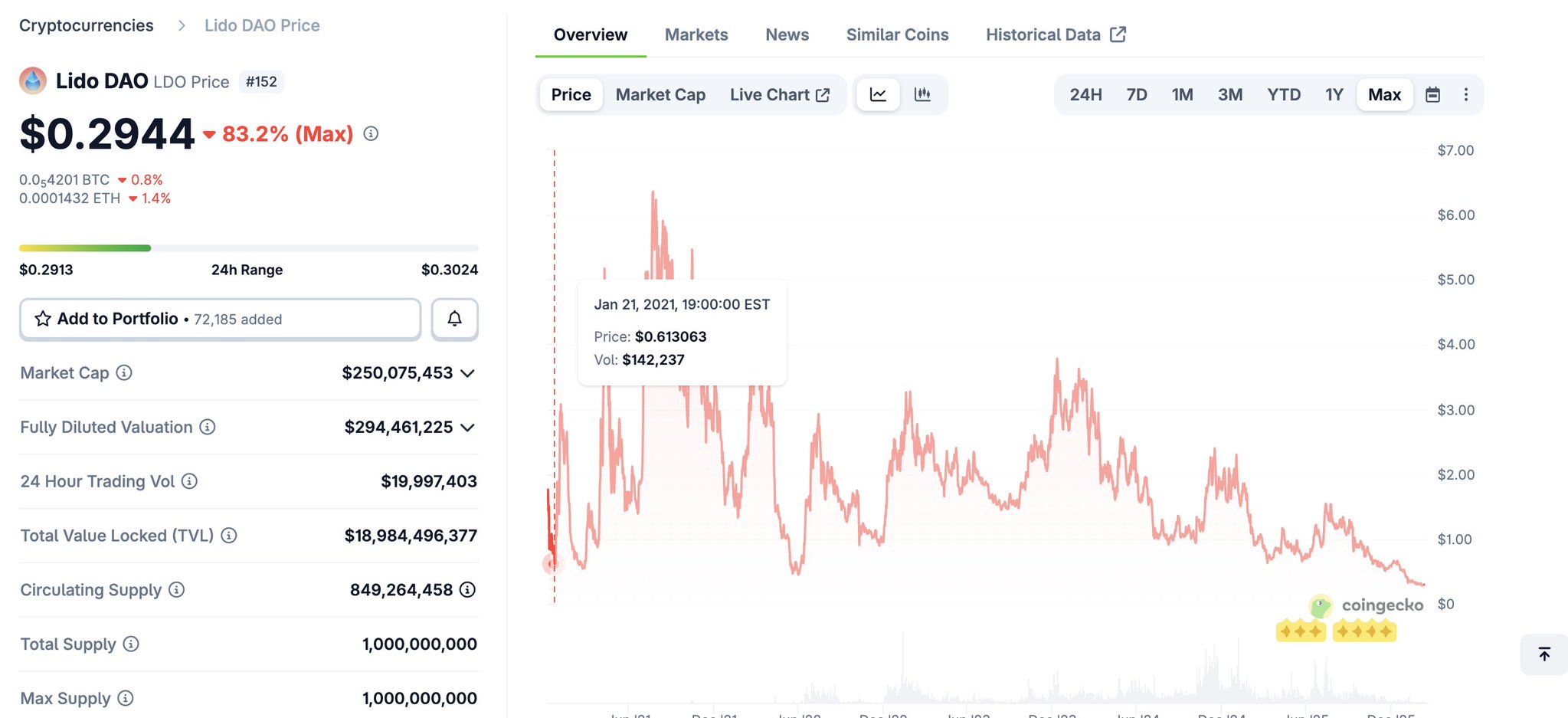Switch to line chart view
This screenshot has width=1568, height=718.
878,95
